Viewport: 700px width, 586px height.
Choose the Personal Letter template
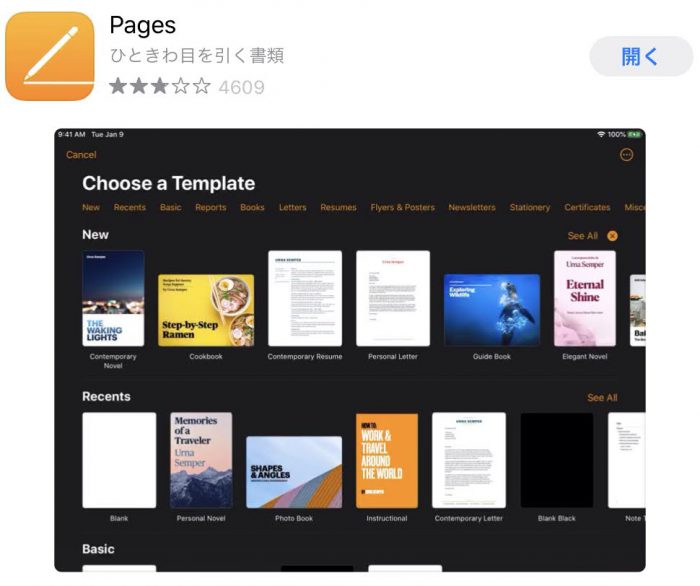tap(393, 298)
